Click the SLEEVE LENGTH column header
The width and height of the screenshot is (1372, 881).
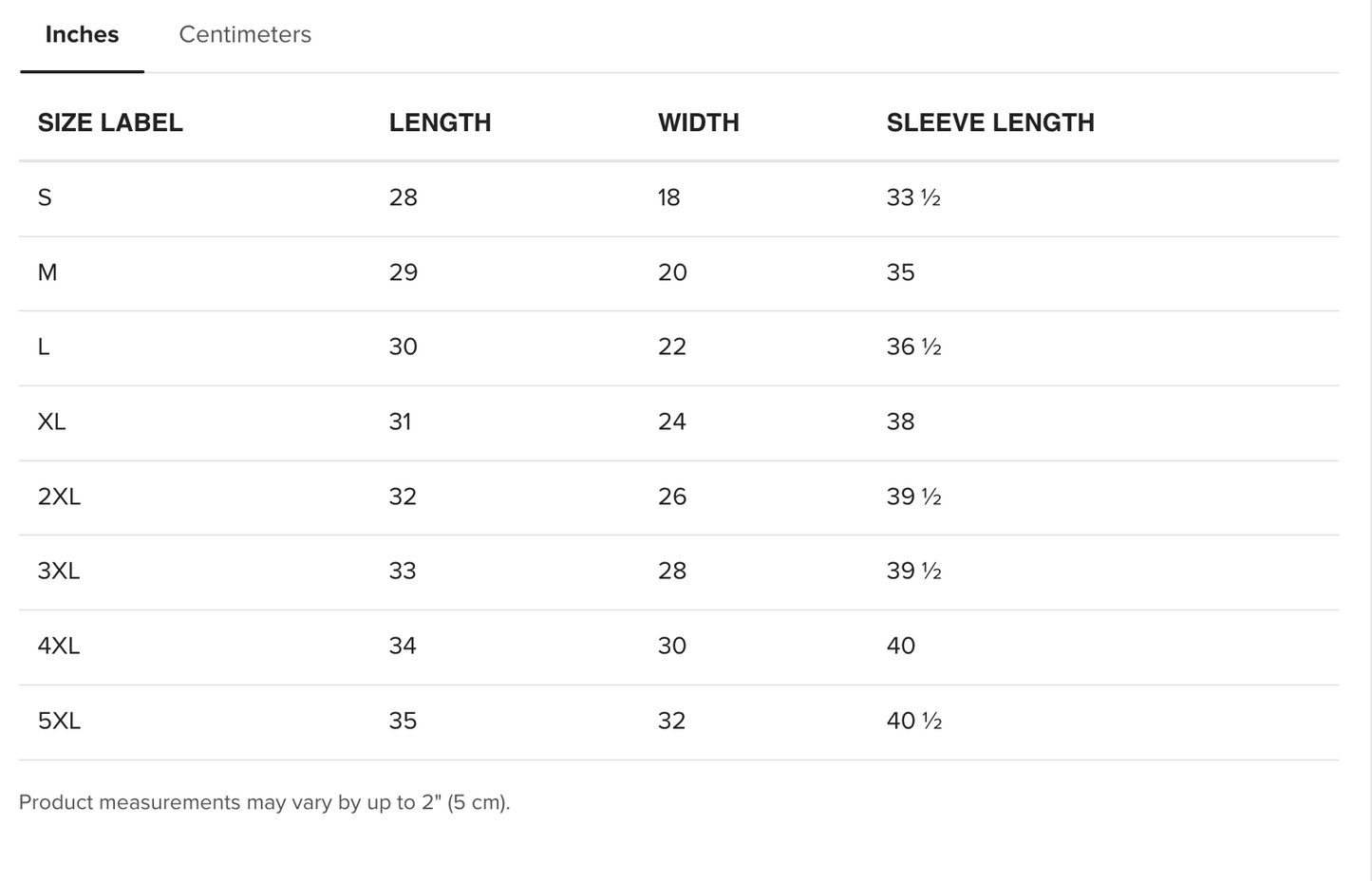point(990,122)
